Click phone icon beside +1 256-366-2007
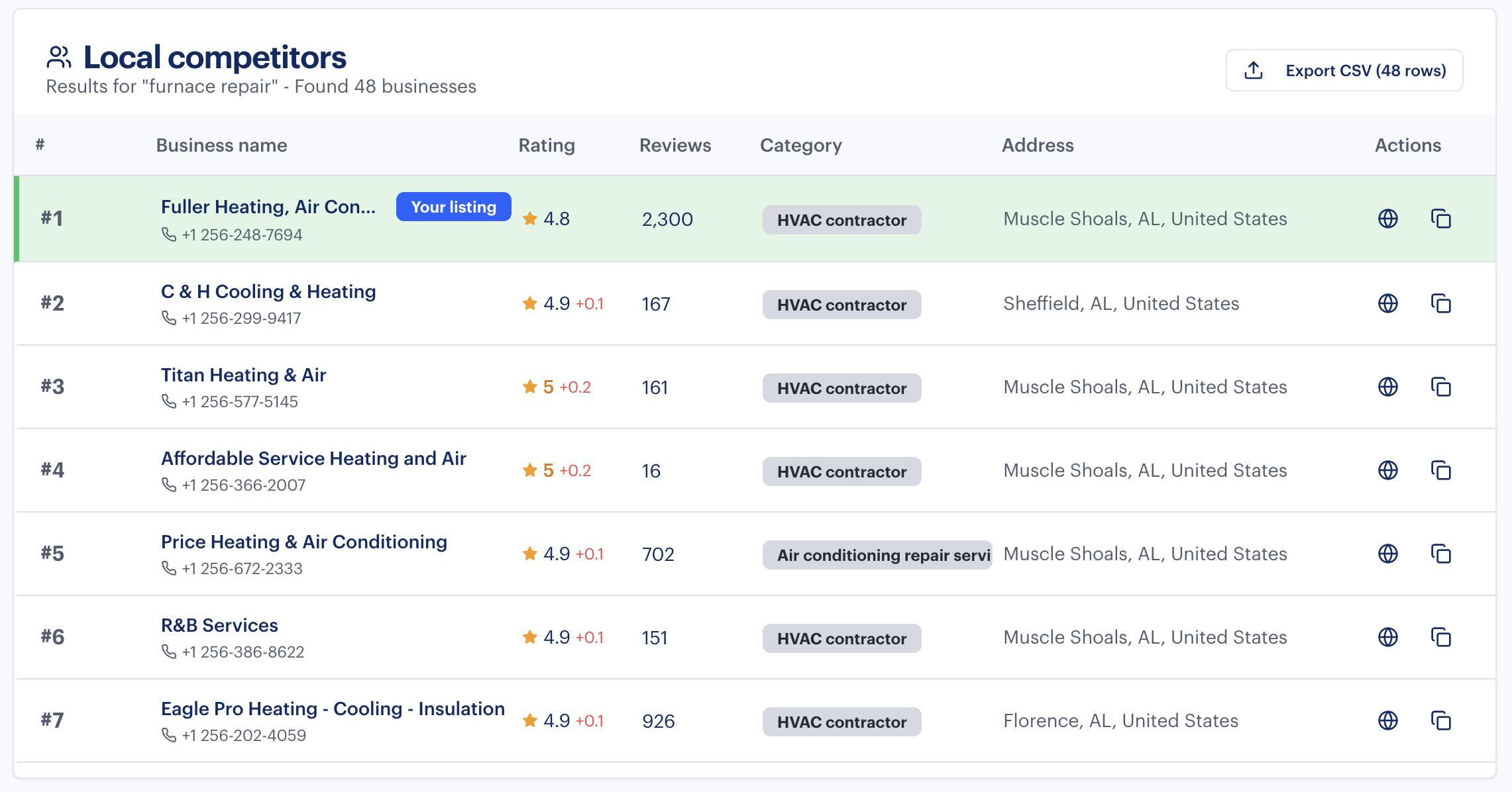The height and width of the screenshot is (792, 1512). tap(169, 485)
